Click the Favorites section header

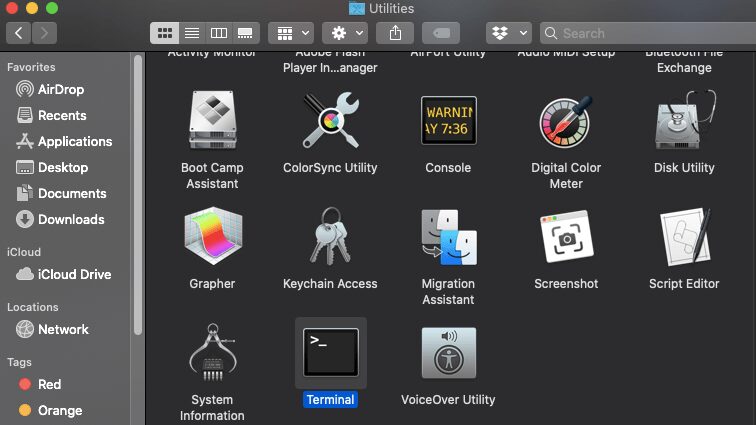pos(31,67)
